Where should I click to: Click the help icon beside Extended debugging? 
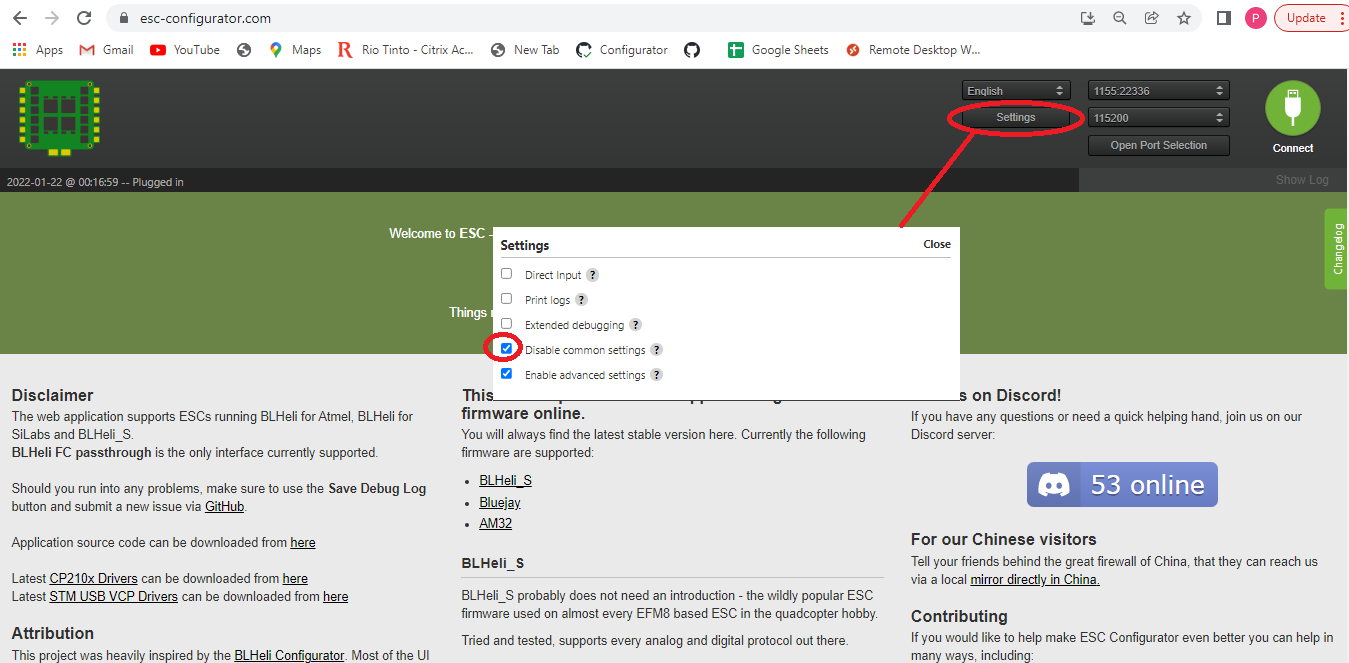(x=635, y=325)
